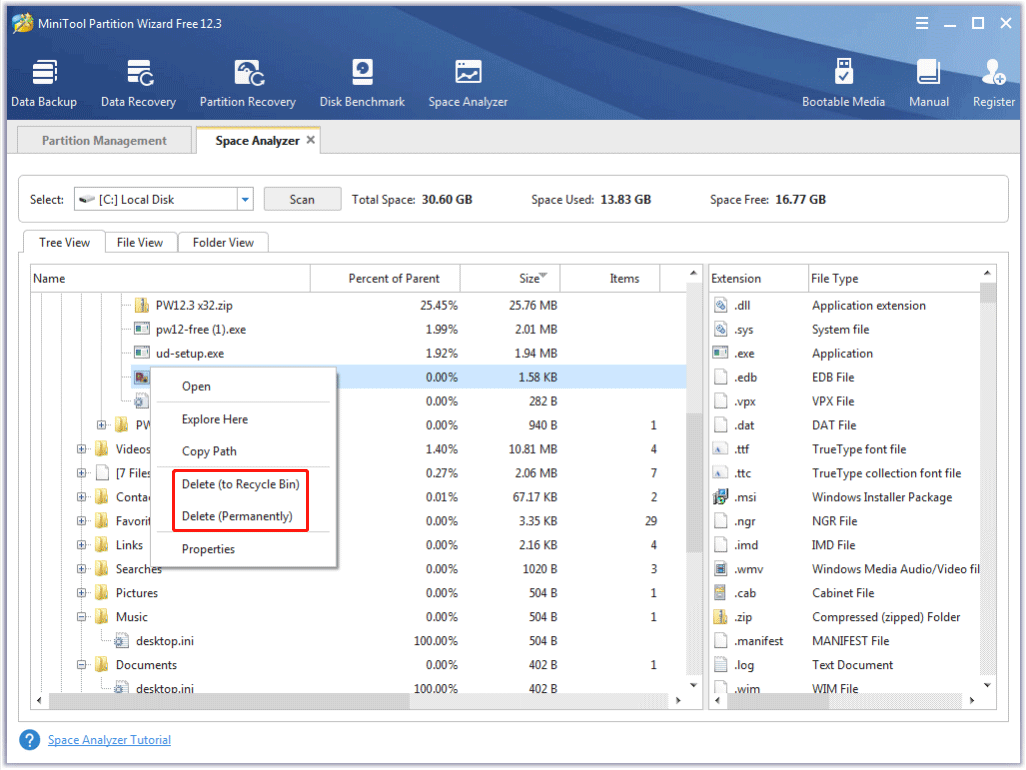Select Delete (to Recycle Bin) menu entry
The image size is (1026, 770).
coord(240,484)
